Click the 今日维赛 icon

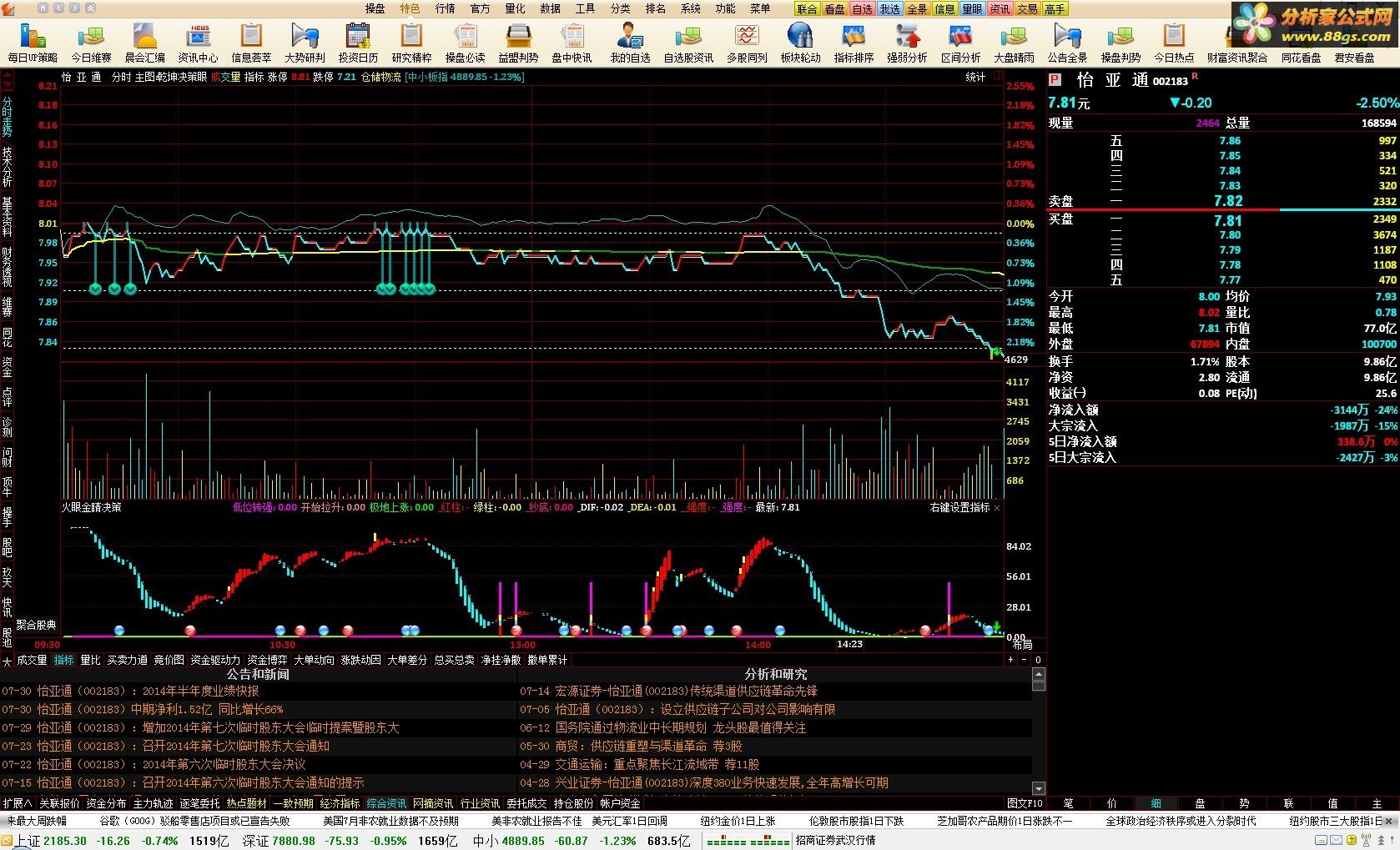tap(91, 43)
